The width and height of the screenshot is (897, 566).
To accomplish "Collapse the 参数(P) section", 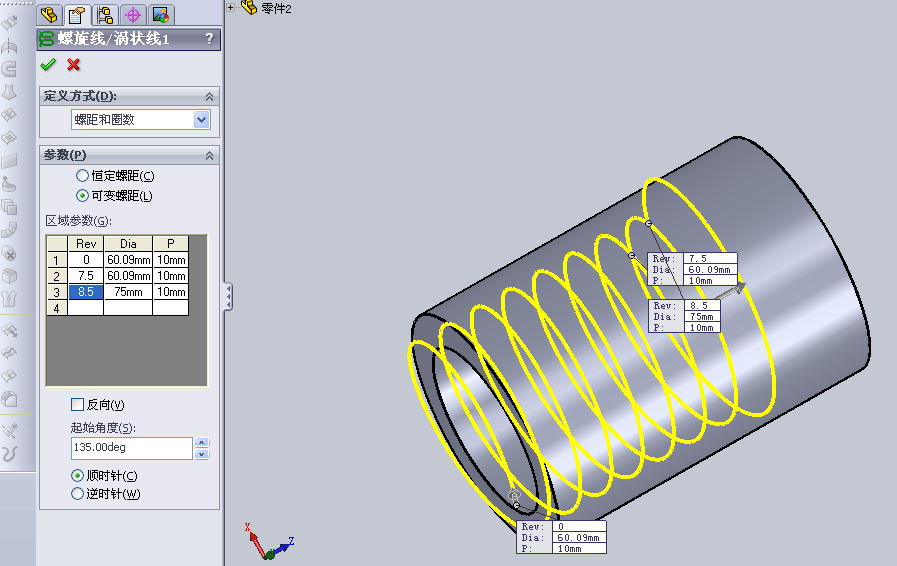I will [x=209, y=156].
